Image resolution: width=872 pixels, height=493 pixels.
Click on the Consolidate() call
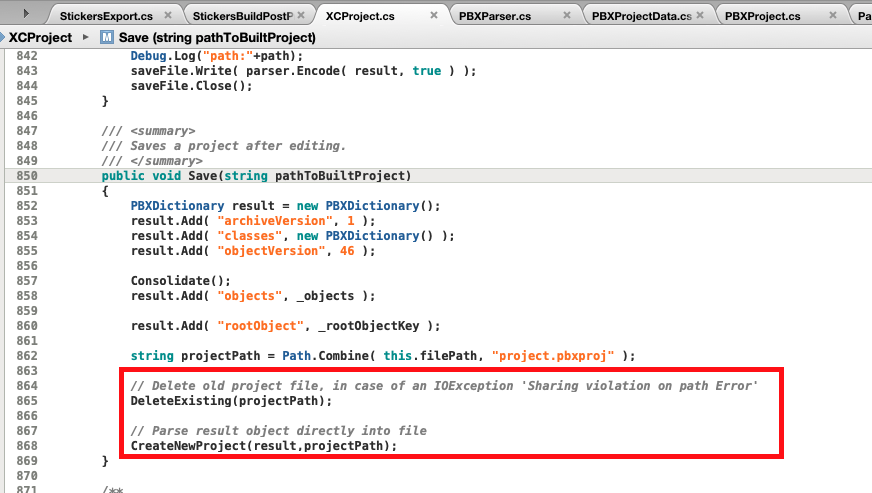(181, 281)
